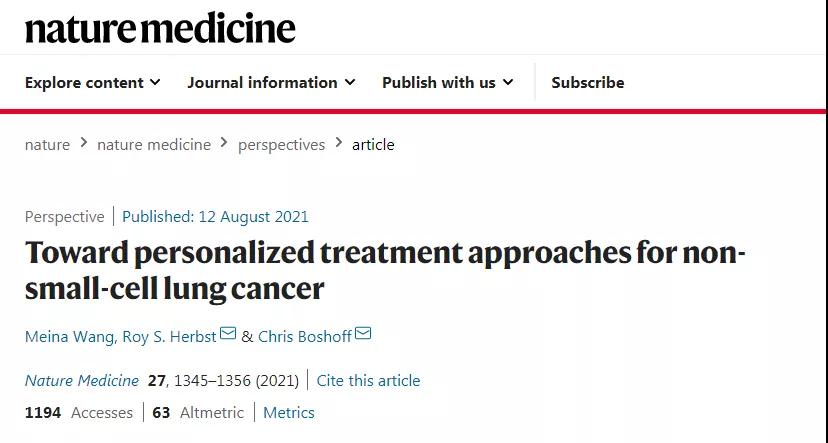Viewport: 828px width, 443px height.
Task: Open the Metrics link
Action: pyautogui.click(x=289, y=412)
